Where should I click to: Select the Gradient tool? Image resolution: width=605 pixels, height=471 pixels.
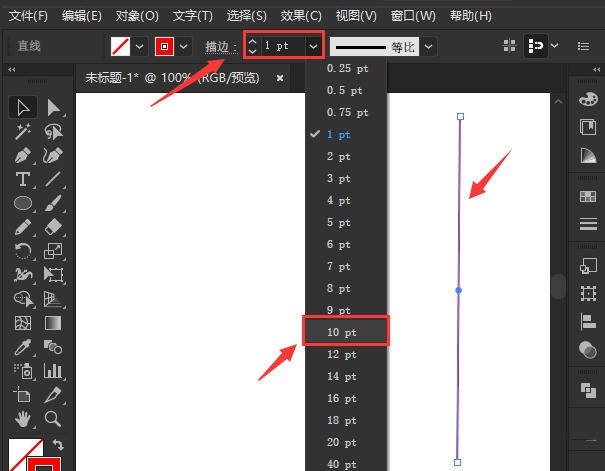click(x=54, y=323)
